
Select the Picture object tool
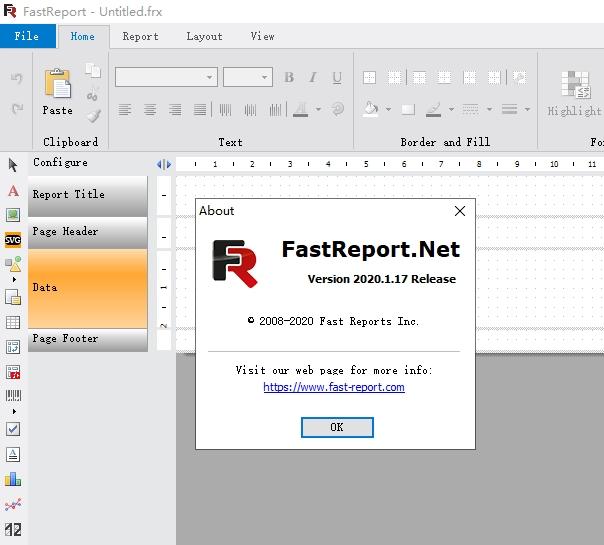(13, 215)
